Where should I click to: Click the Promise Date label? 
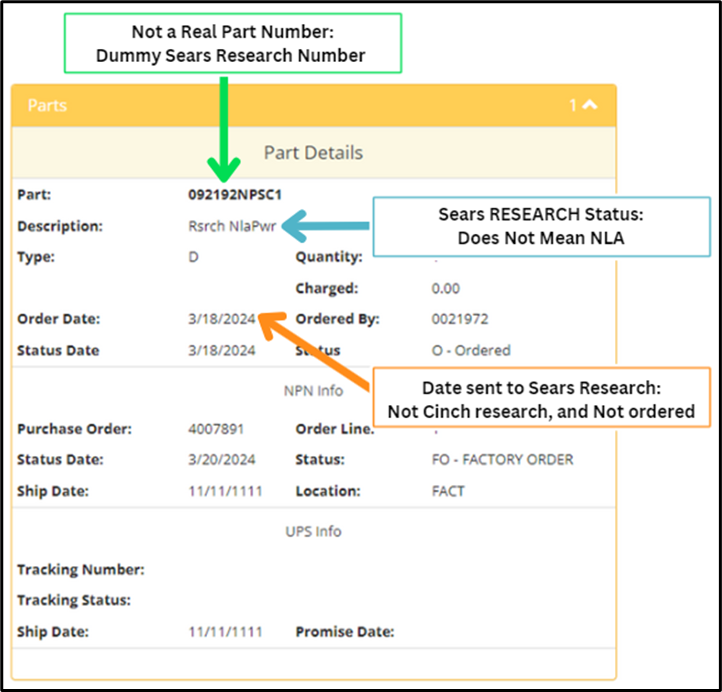point(345,632)
